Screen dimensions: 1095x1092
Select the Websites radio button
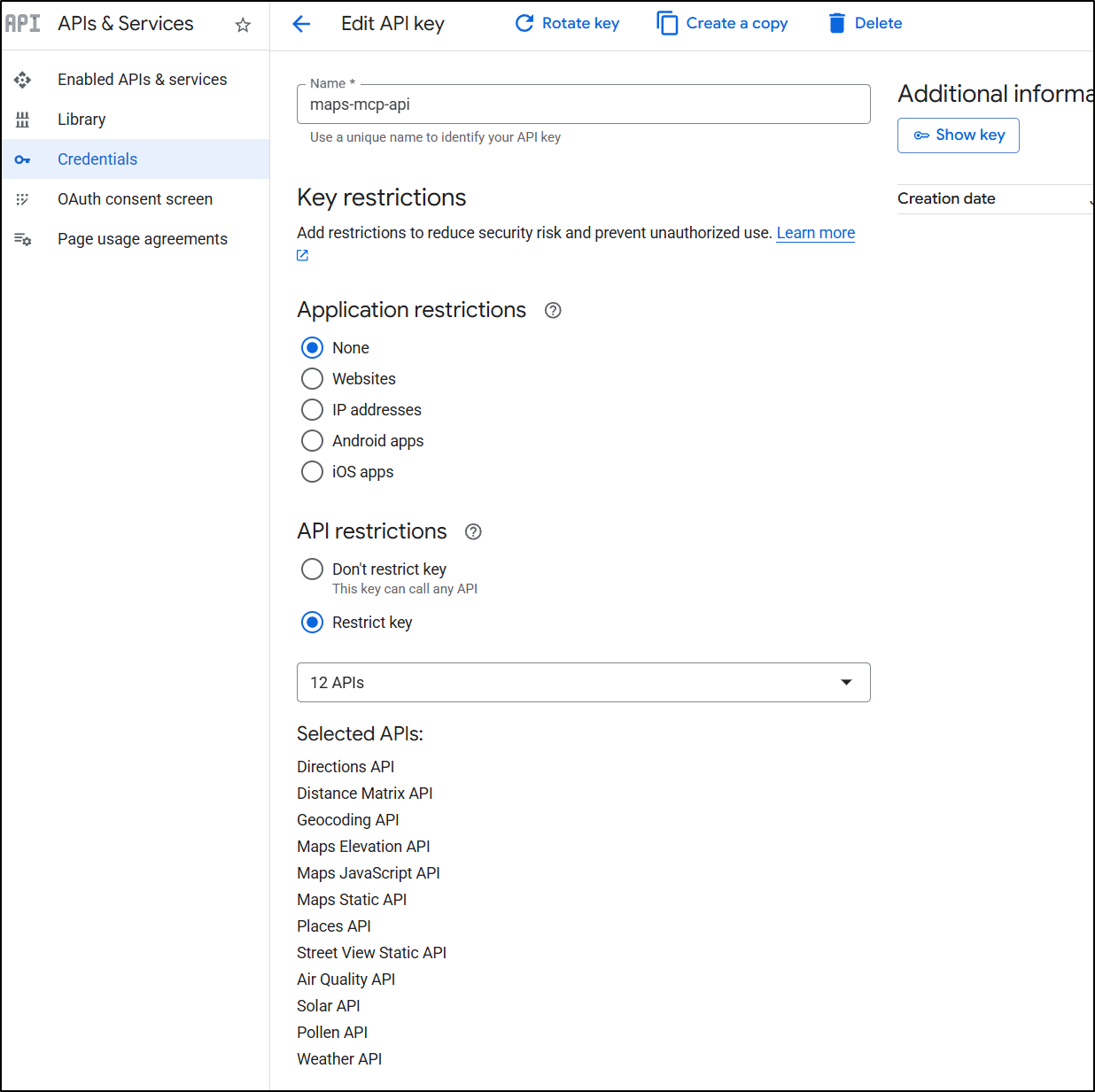pos(312,379)
